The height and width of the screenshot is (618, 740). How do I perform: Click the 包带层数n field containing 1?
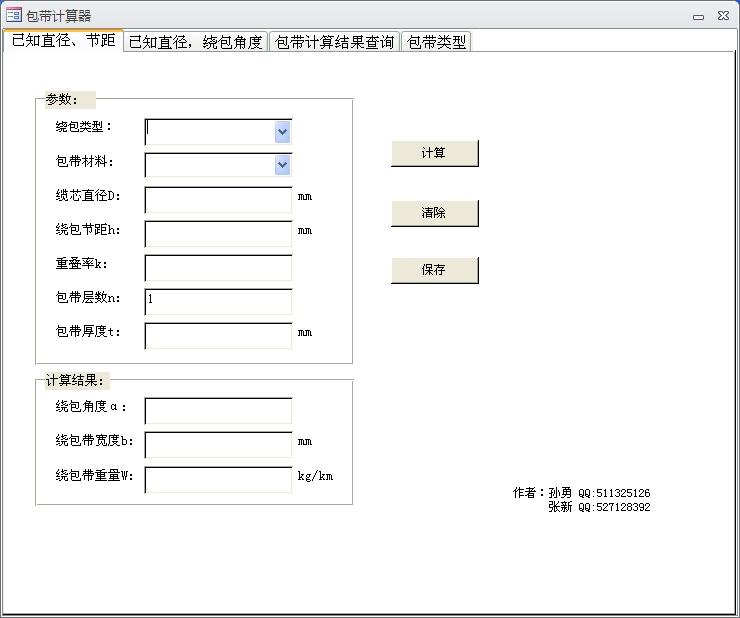tap(218, 301)
